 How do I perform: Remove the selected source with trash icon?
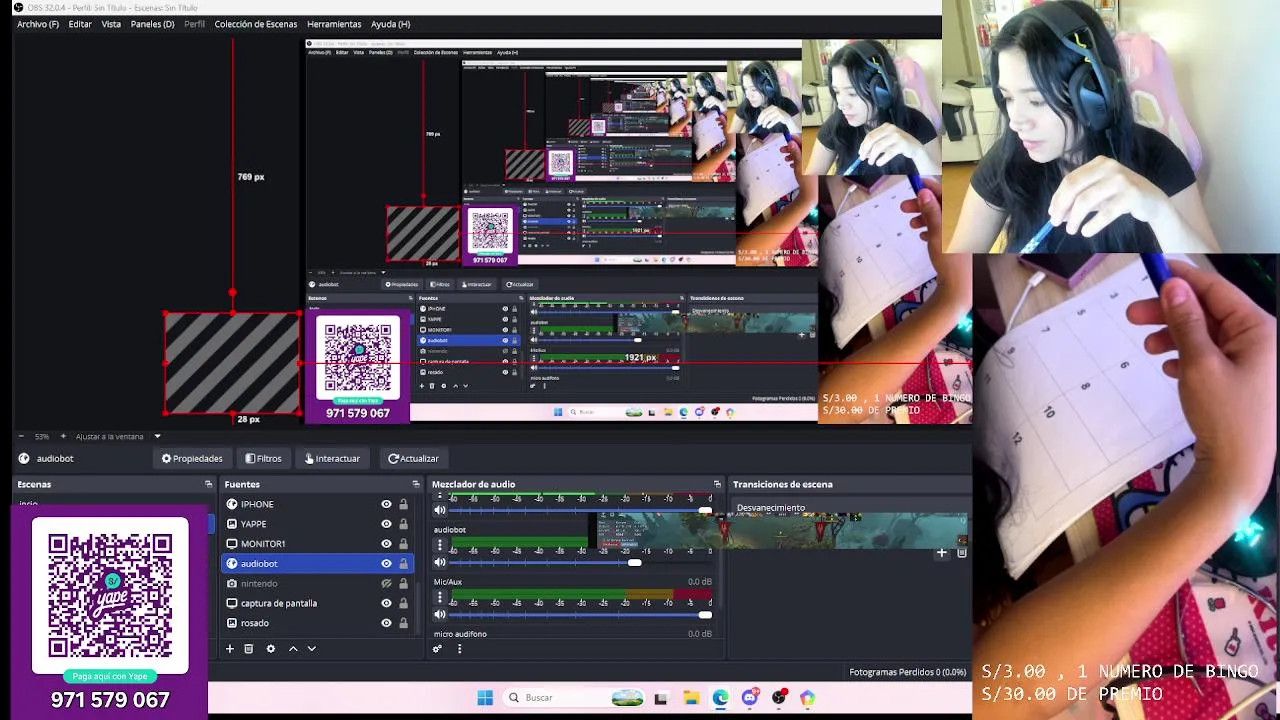(249, 649)
